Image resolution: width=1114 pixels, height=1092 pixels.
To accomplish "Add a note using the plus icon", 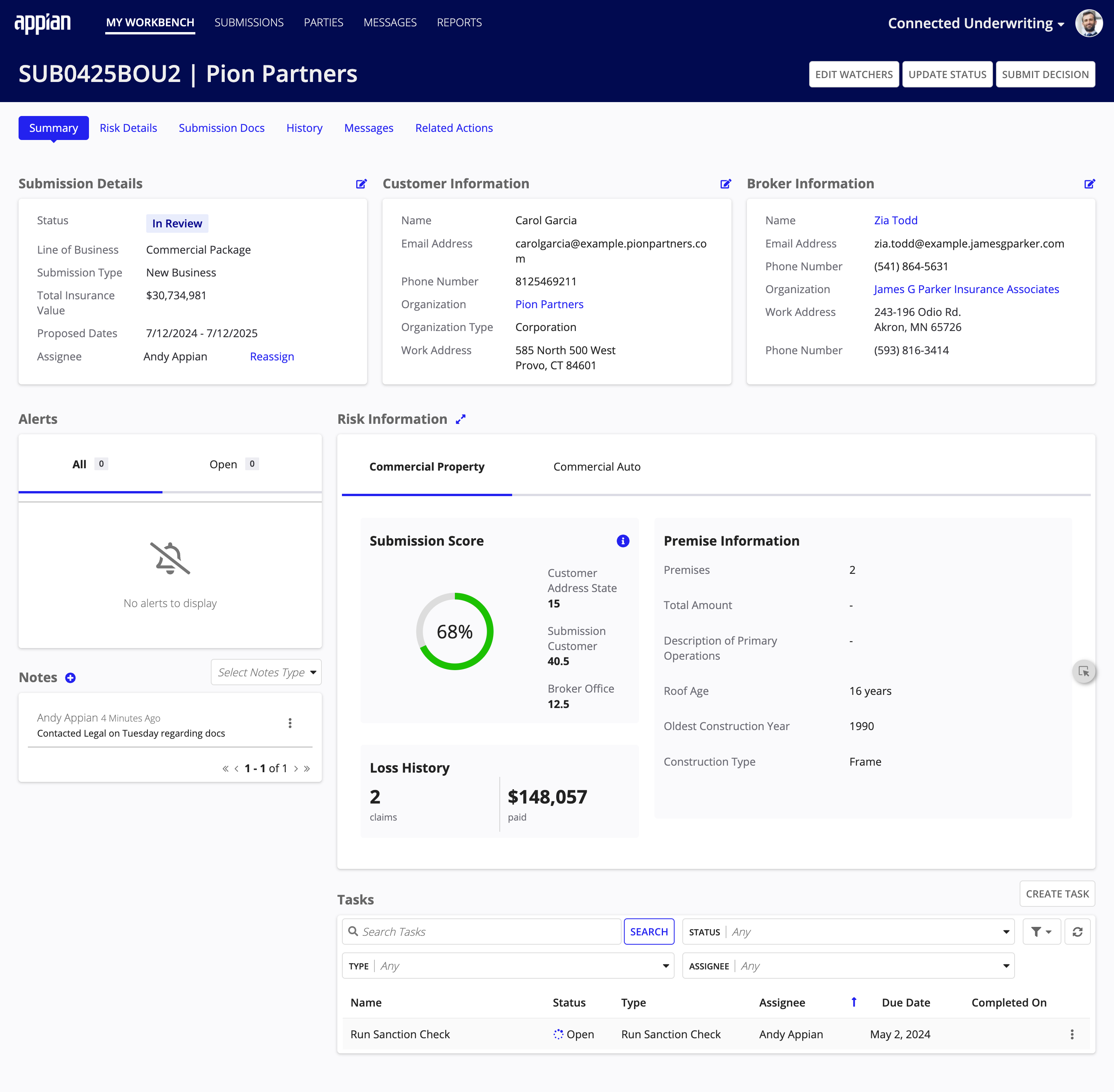I will pyautogui.click(x=70, y=678).
